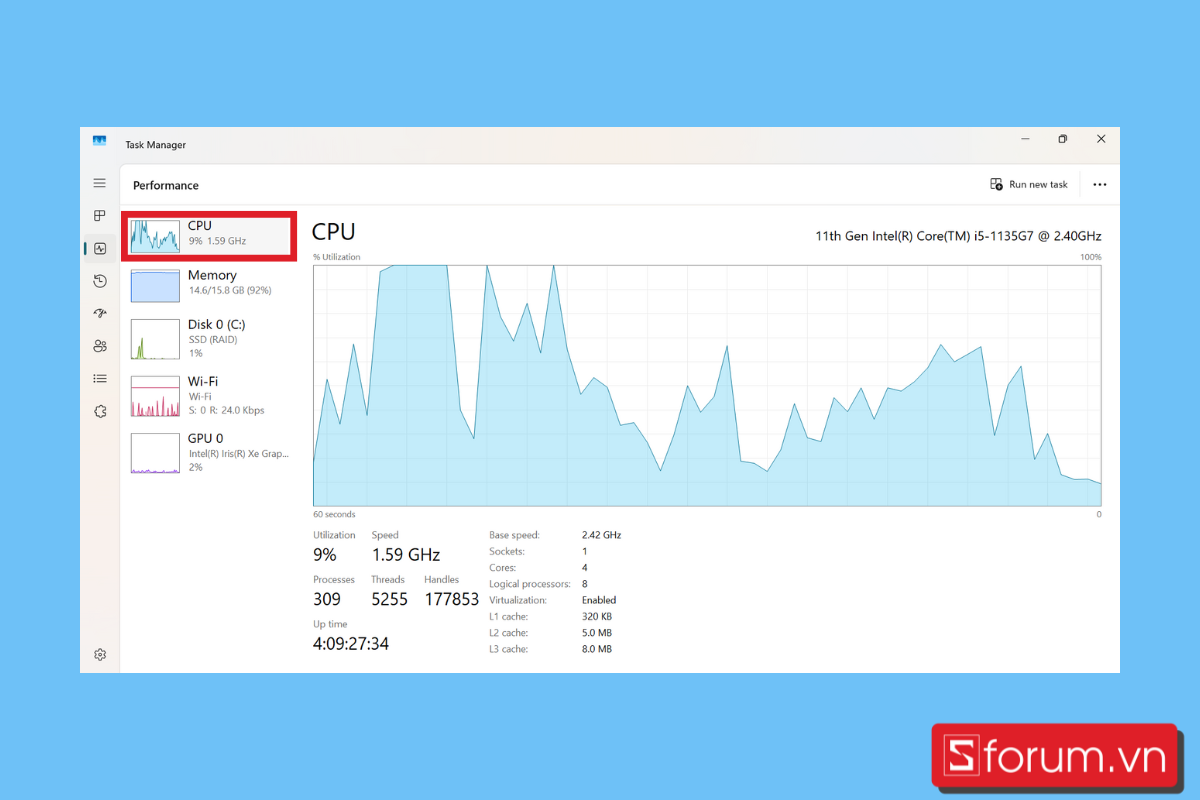The width and height of the screenshot is (1200, 800).
Task: Click the L2 cache 5.0 MB value
Action: [x=597, y=633]
